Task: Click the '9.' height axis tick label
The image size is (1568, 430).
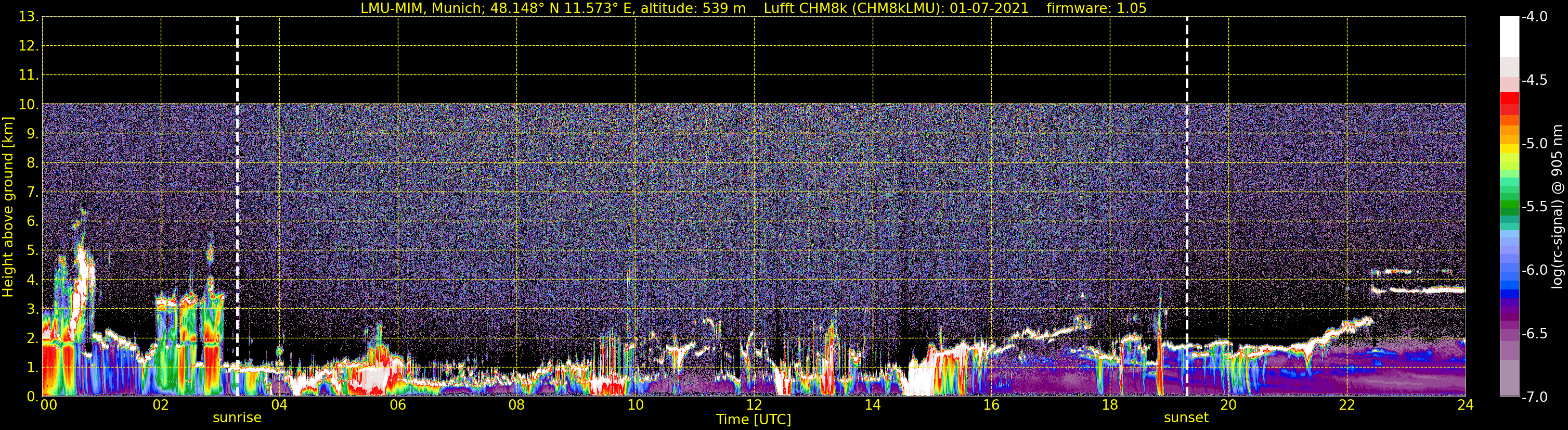Action: tap(32, 134)
